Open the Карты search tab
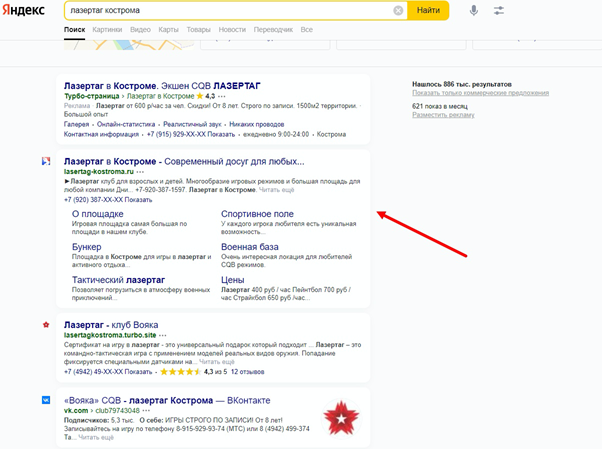This screenshot has width=602, height=449. point(168,30)
